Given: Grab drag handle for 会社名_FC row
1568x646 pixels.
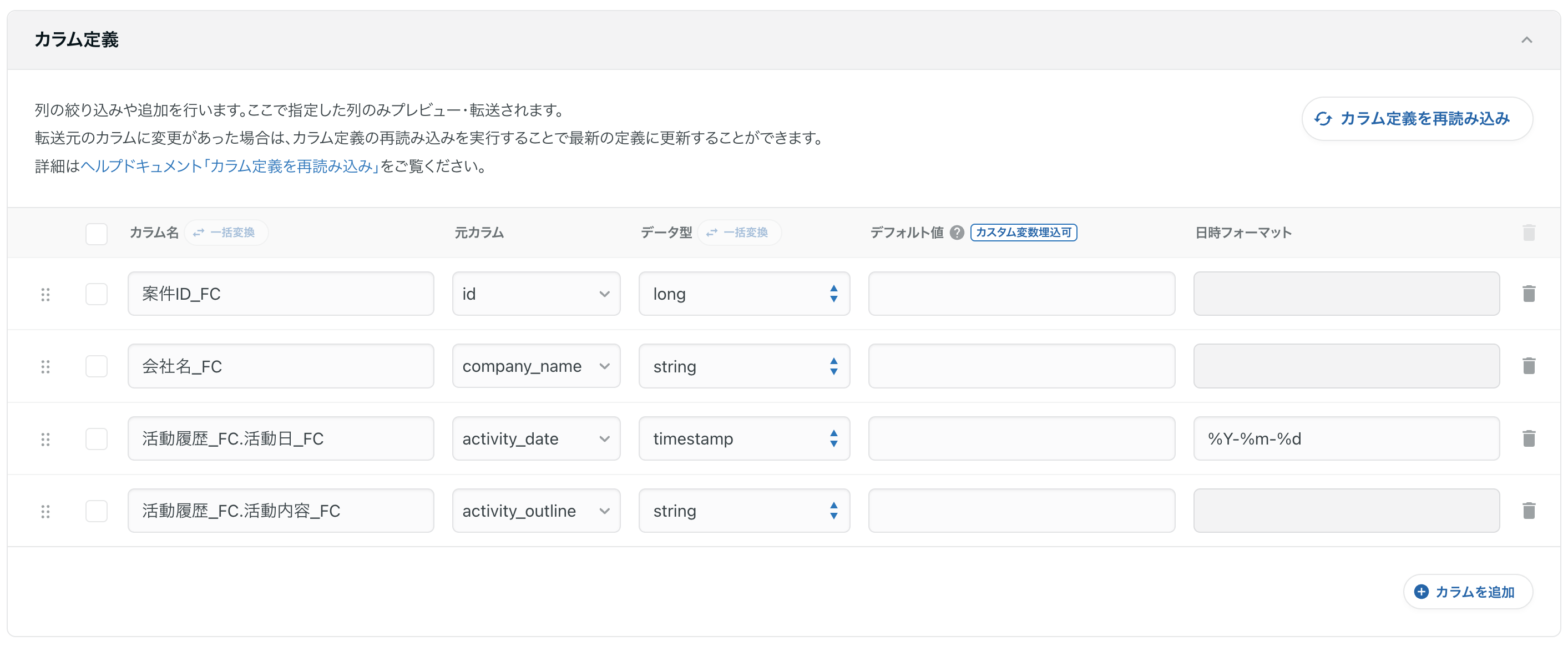Looking at the screenshot, I should [x=45, y=366].
